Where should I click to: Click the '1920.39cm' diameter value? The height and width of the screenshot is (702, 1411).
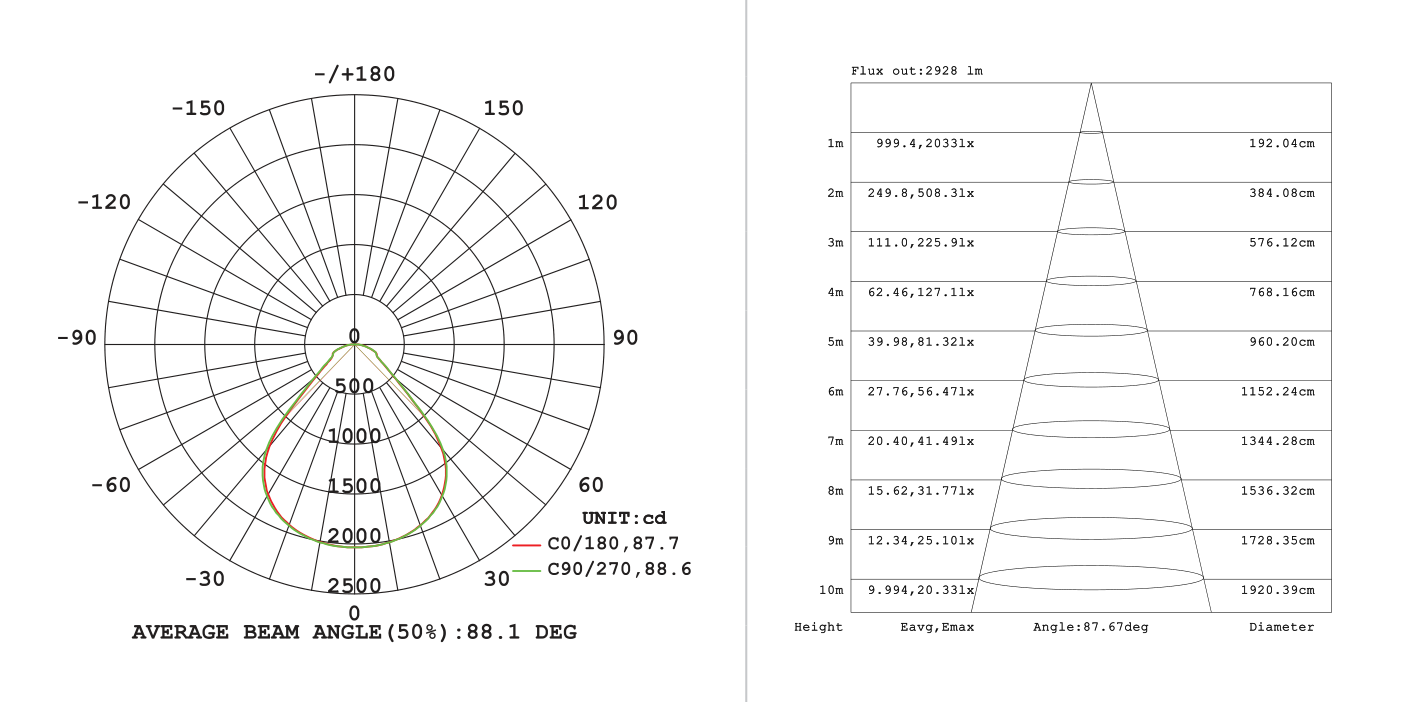point(1278,590)
